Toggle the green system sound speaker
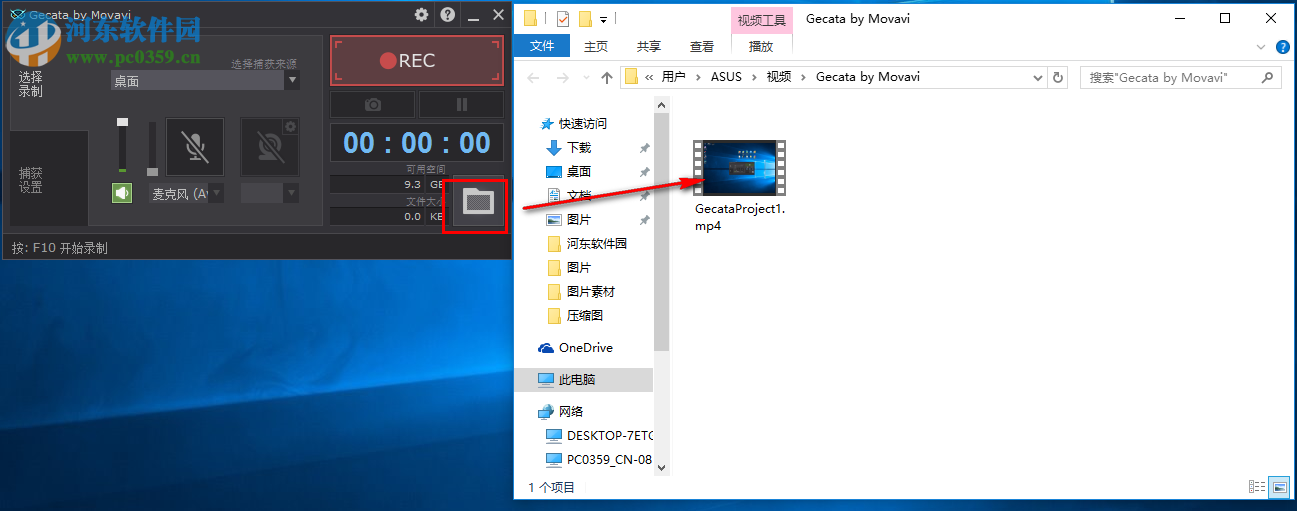Screen dimensions: 1297x511 coord(122,193)
